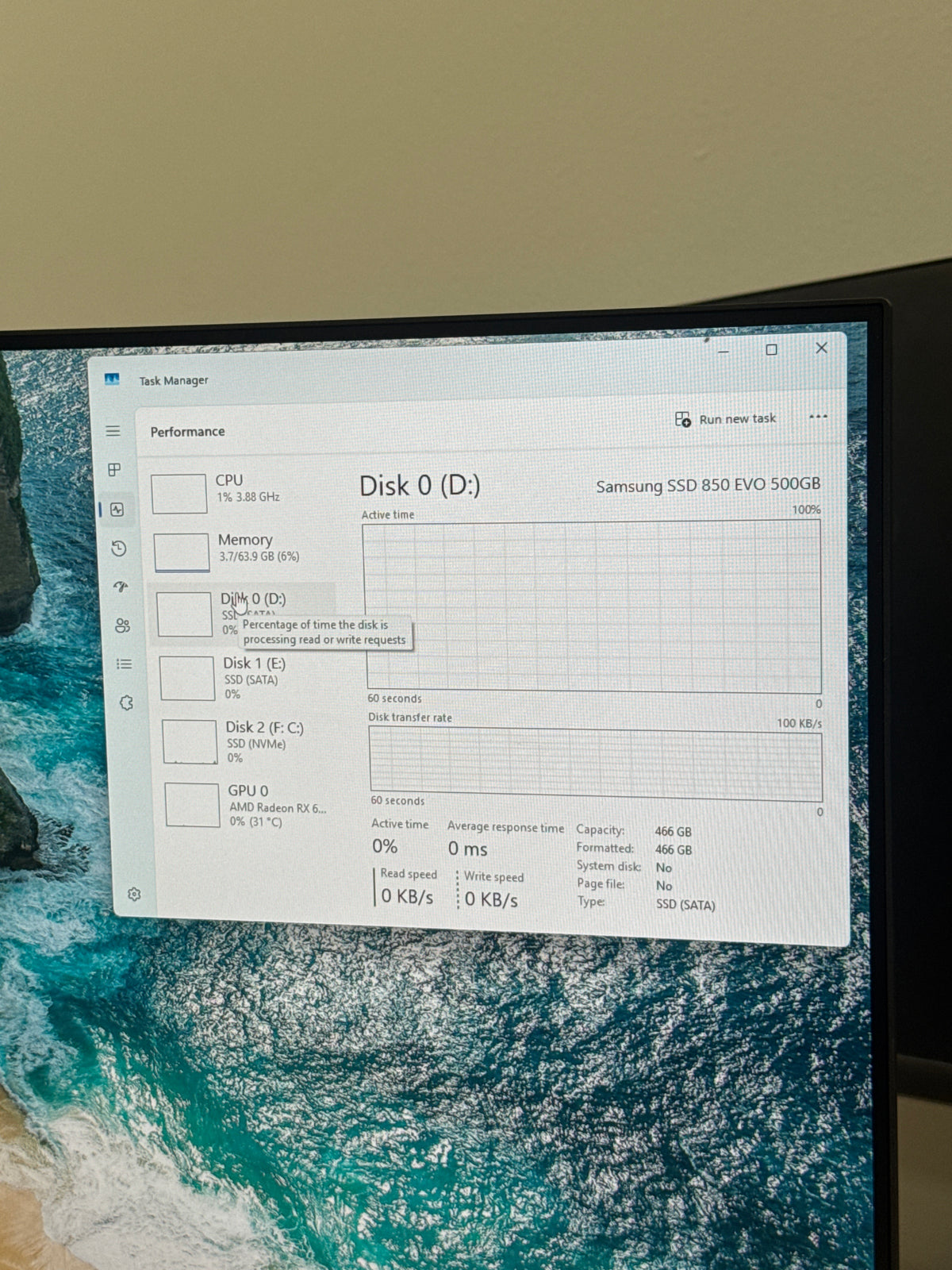Open the Startup apps page icon
Image resolution: width=952 pixels, height=1270 pixels.
(x=121, y=587)
